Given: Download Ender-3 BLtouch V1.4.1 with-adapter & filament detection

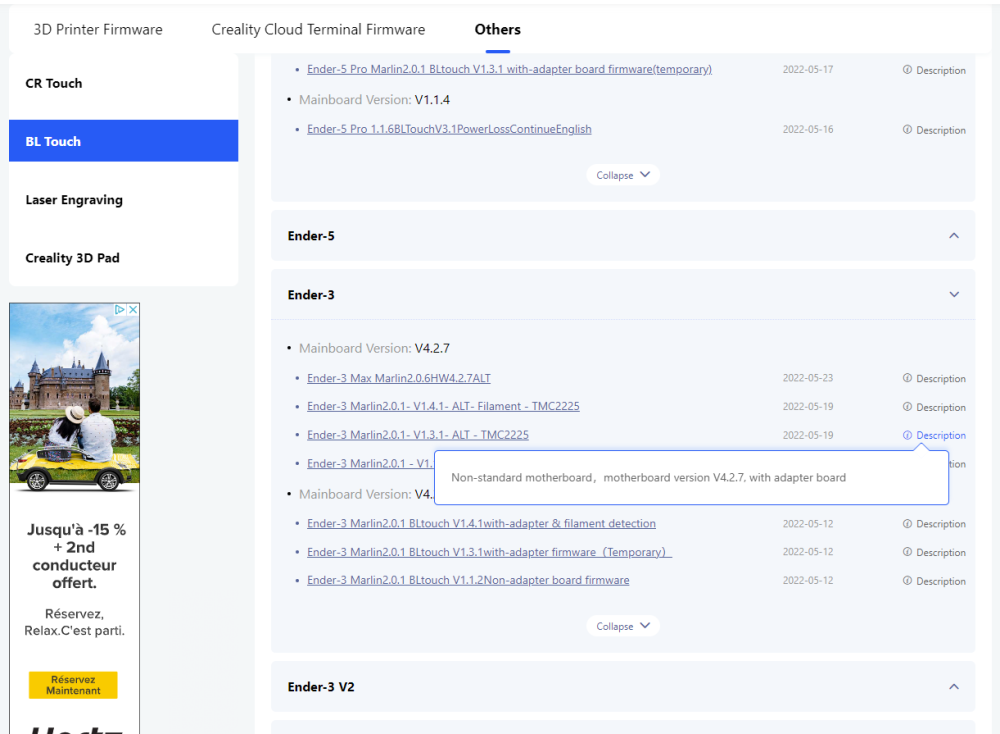Looking at the screenshot, I should pyautogui.click(x=481, y=524).
